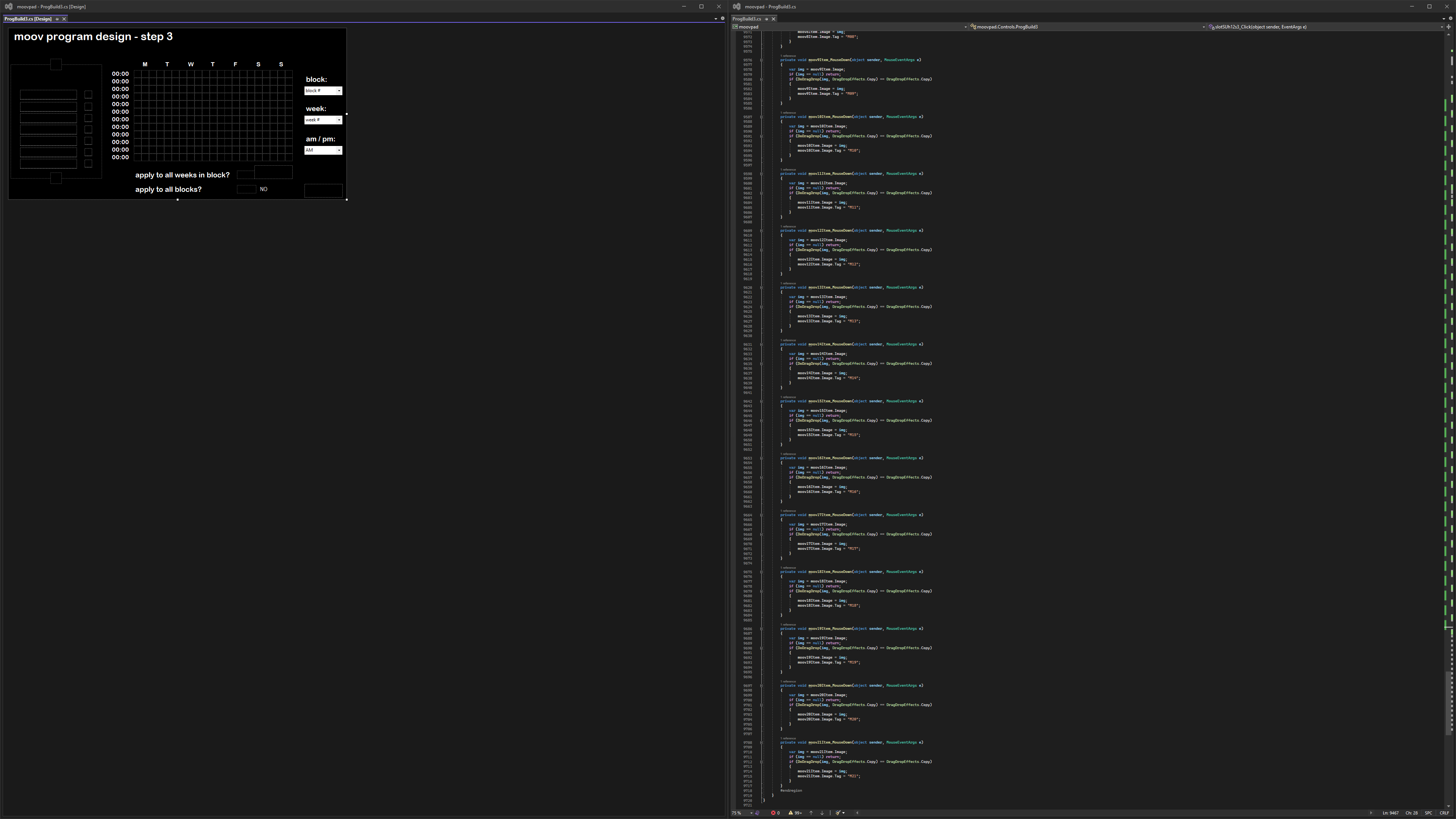Image resolution: width=1456 pixels, height=819 pixels.
Task: Collapse the moov21Item_MouseDown method
Action: 761,743
